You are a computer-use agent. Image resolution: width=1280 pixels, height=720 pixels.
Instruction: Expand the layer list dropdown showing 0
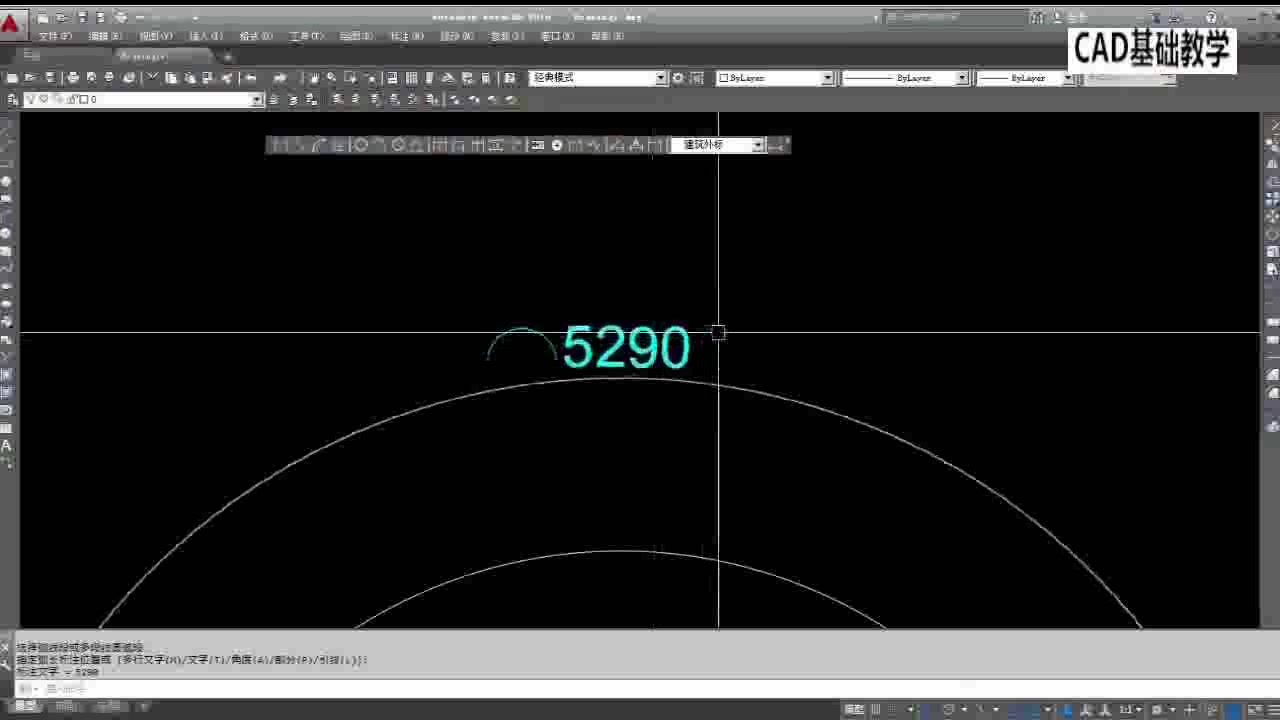point(257,99)
